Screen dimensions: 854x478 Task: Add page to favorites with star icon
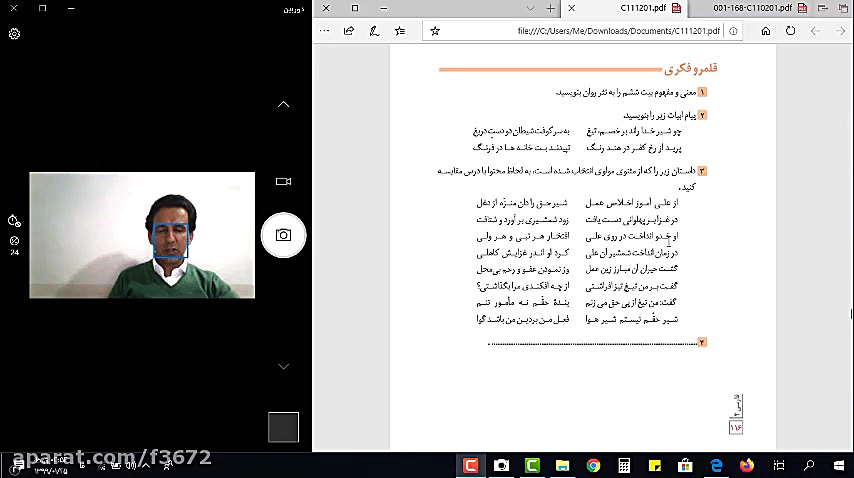435,31
